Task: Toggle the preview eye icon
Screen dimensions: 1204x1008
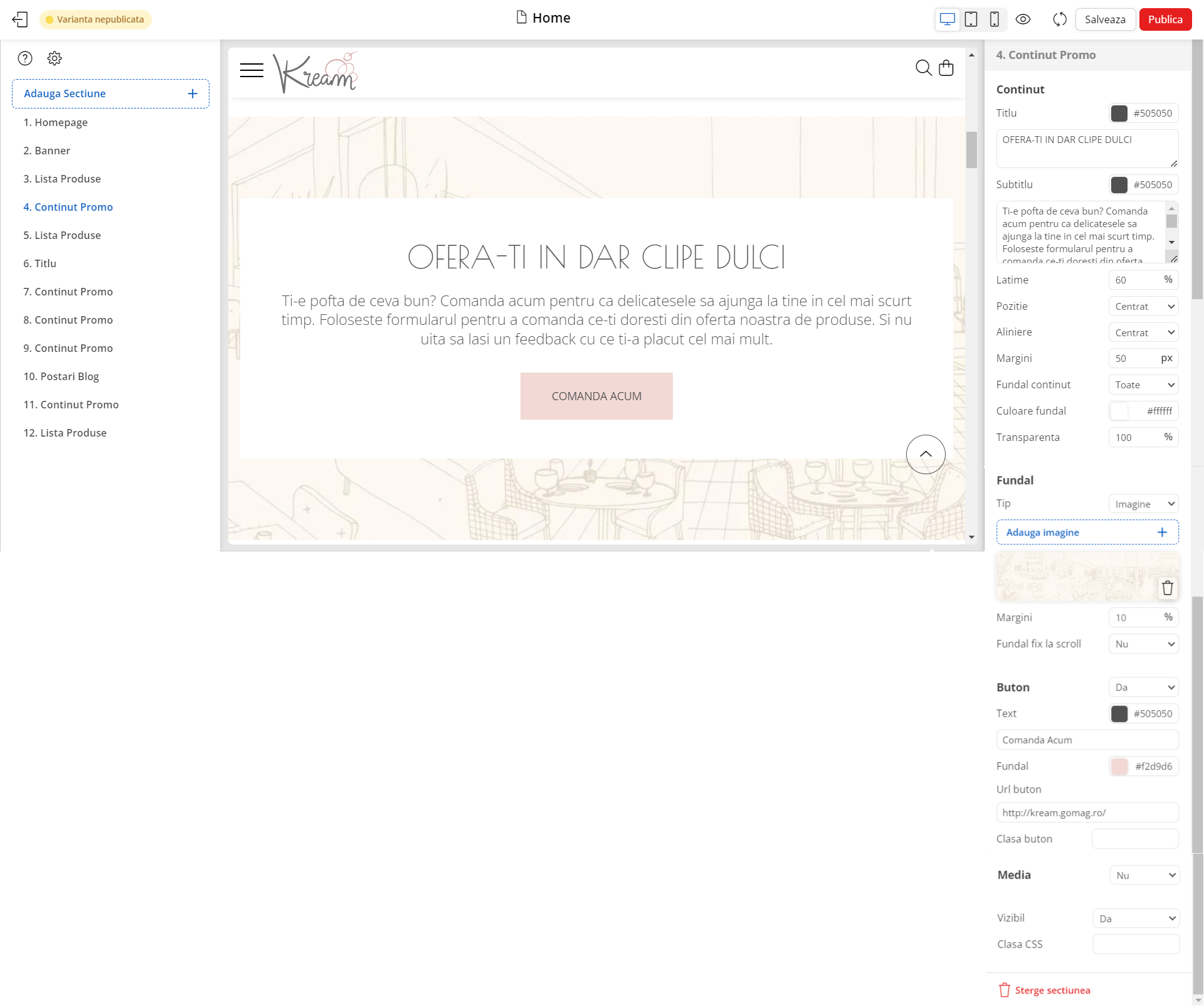Action: [1023, 19]
